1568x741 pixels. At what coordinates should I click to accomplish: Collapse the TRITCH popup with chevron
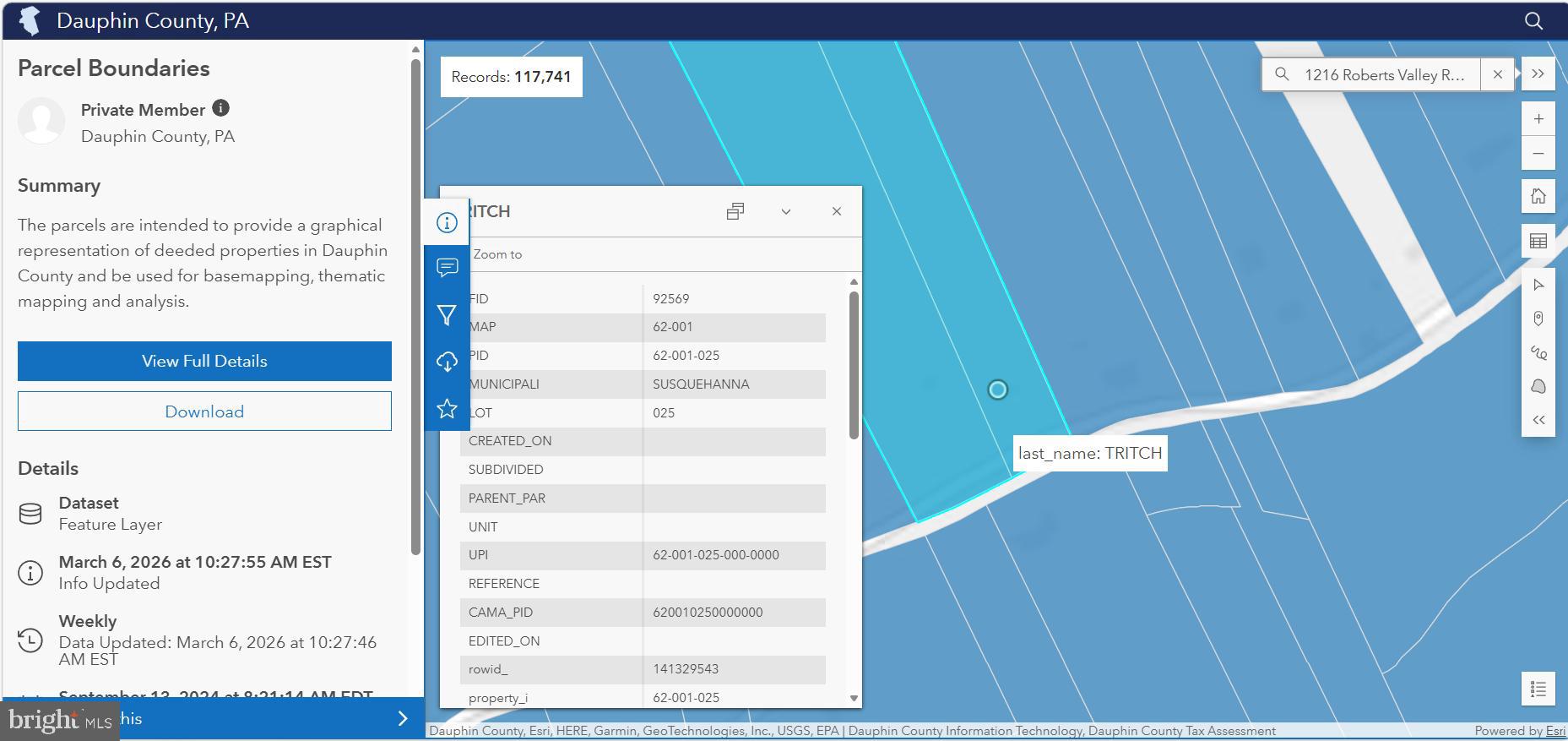pos(785,211)
